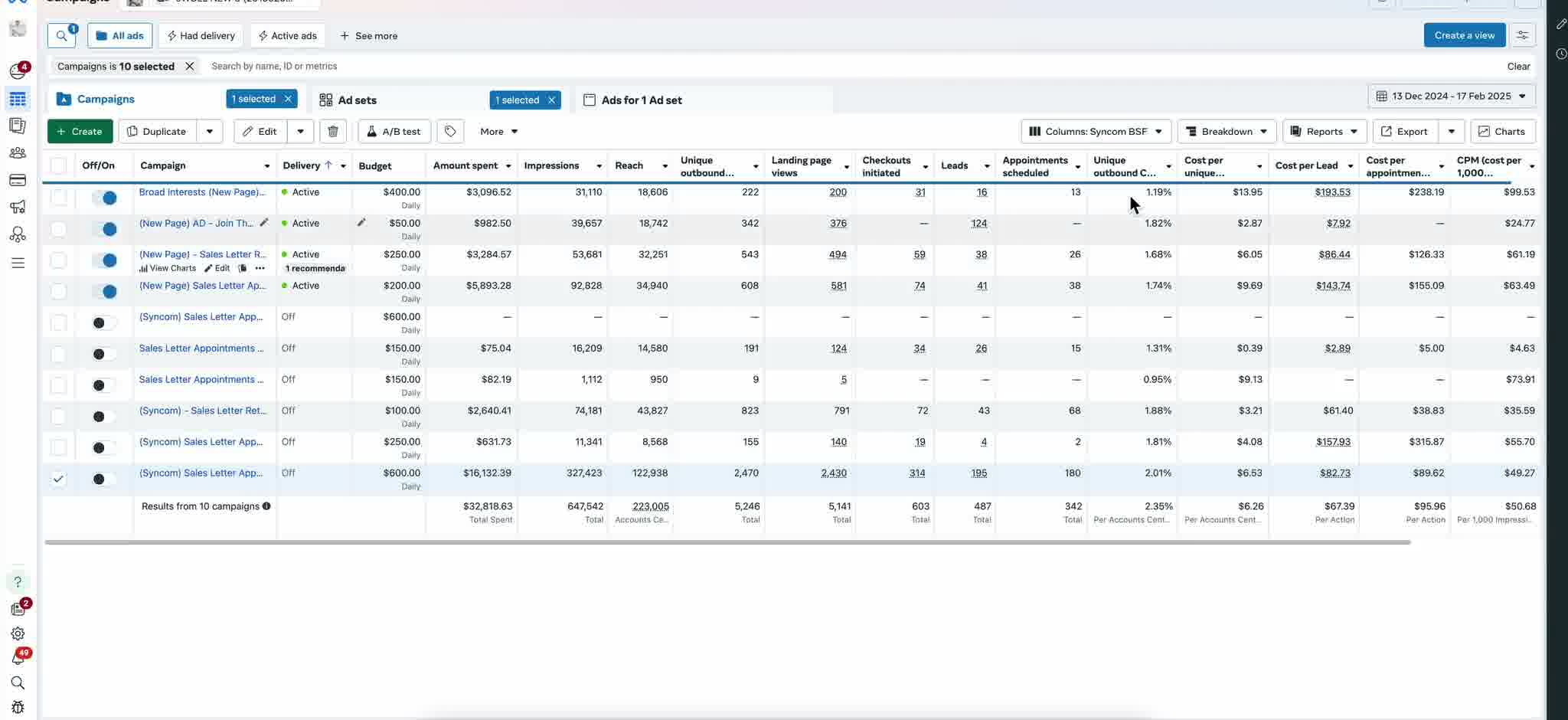The height and width of the screenshot is (720, 1568).
Task: Click the duplicate copy icon under Sales Letter R...
Action: coord(243,268)
